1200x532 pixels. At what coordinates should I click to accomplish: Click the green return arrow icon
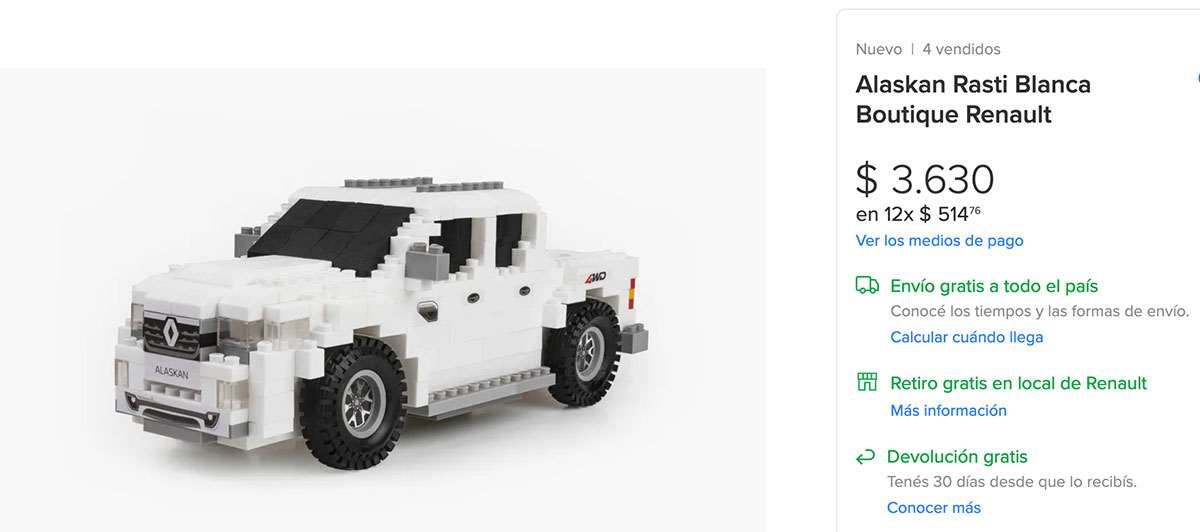pyautogui.click(x=866, y=457)
